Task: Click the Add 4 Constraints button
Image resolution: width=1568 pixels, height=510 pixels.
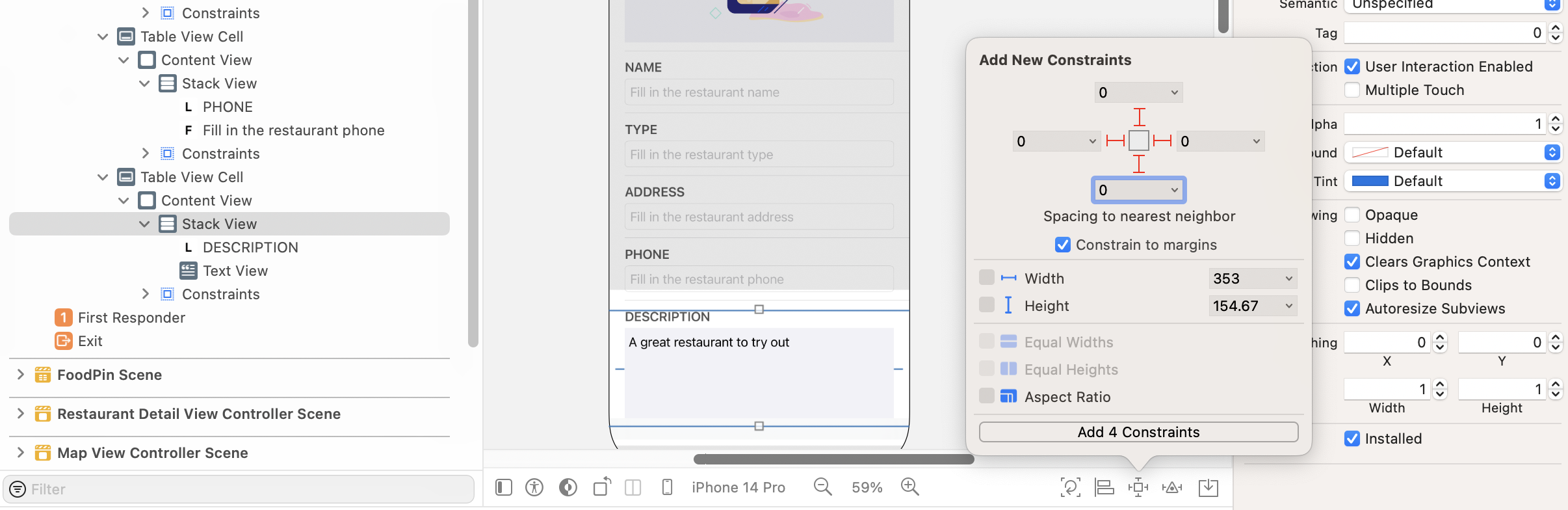Action: (x=1138, y=432)
